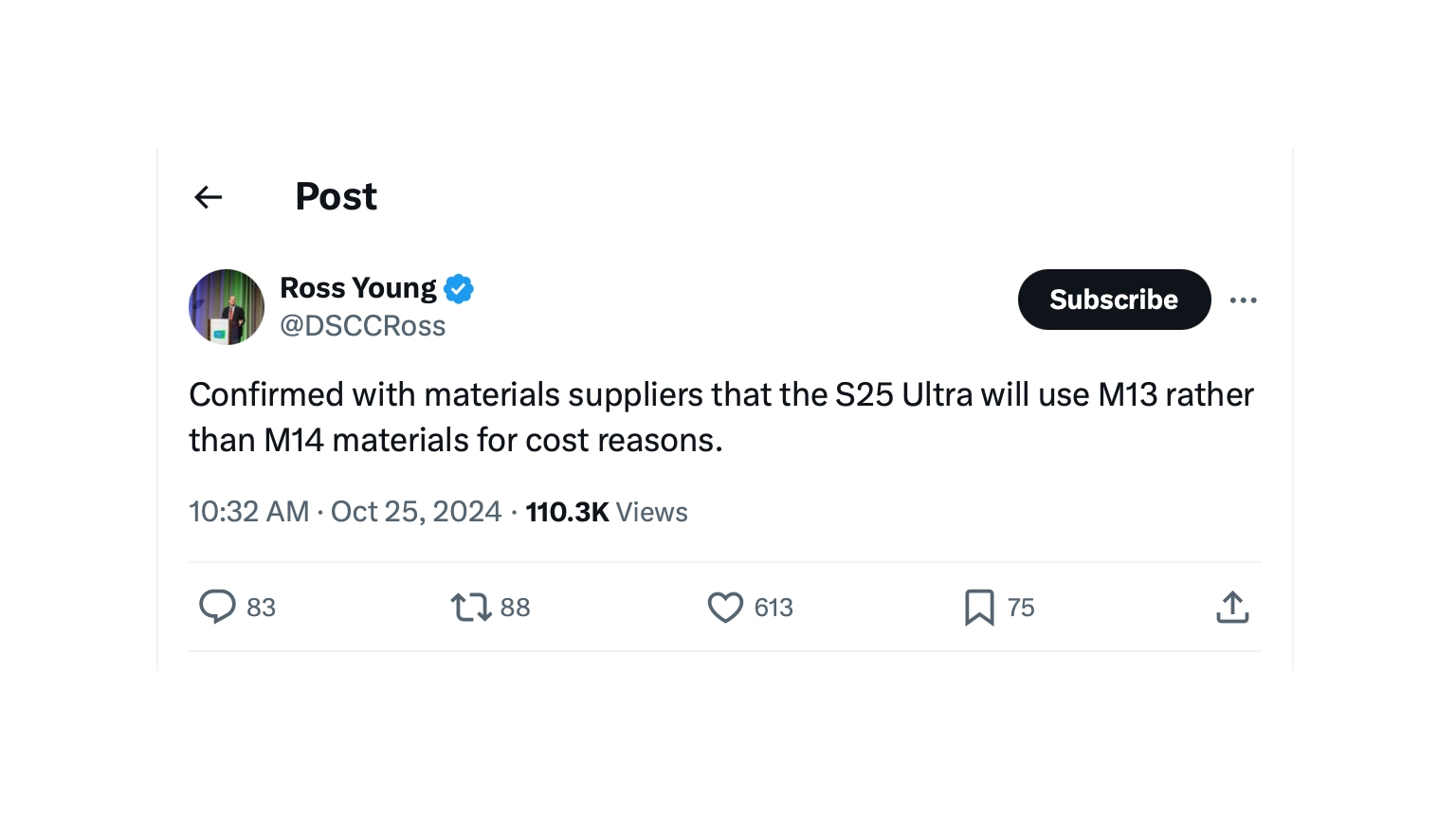The image size is (1456, 819).
Task: Click the 613 likes count
Action: (x=773, y=608)
